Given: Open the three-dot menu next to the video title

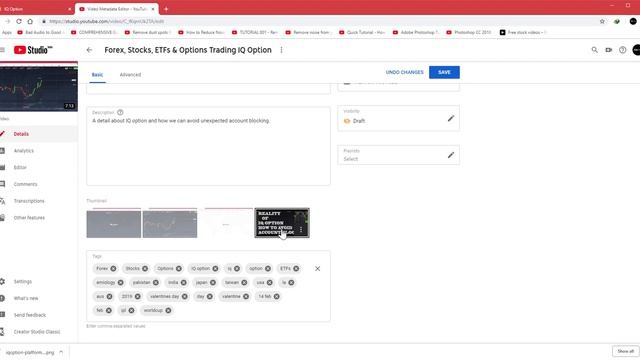Looking at the screenshot, I should [281, 50].
